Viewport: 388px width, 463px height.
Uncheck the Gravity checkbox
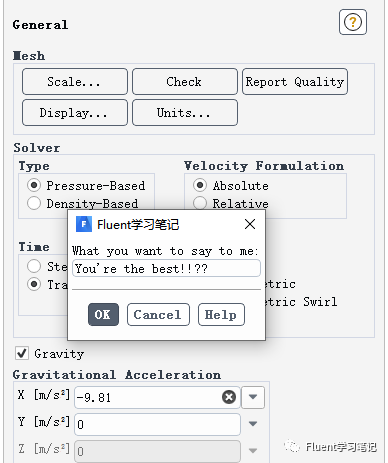coord(22,353)
